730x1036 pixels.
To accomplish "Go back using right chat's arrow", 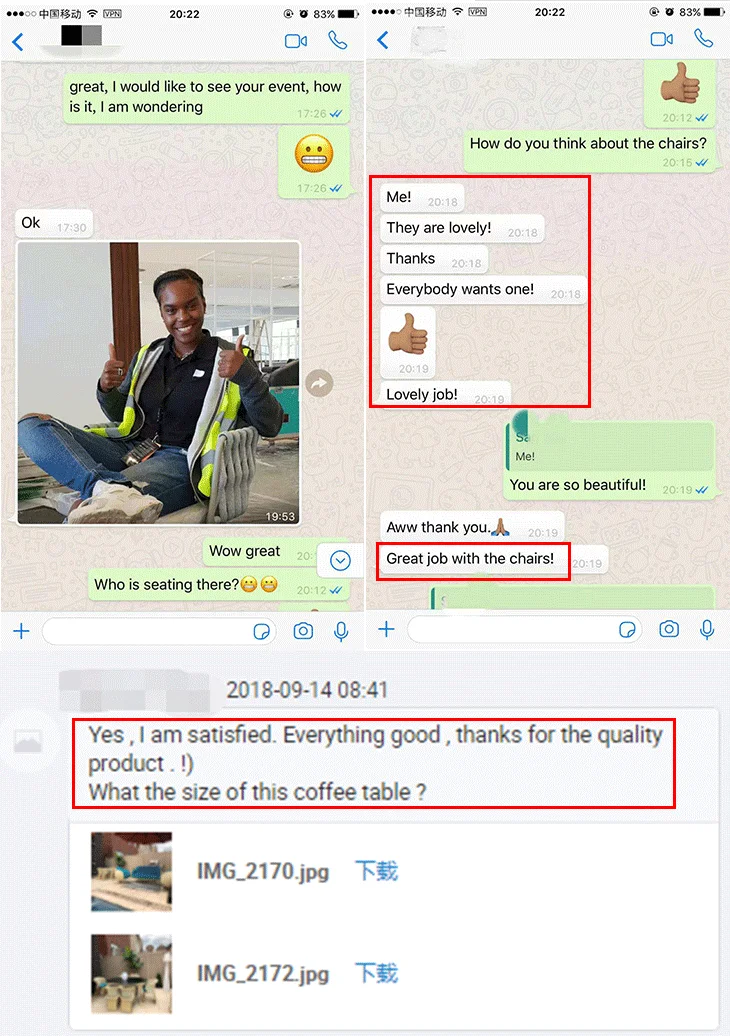I will click(x=383, y=40).
